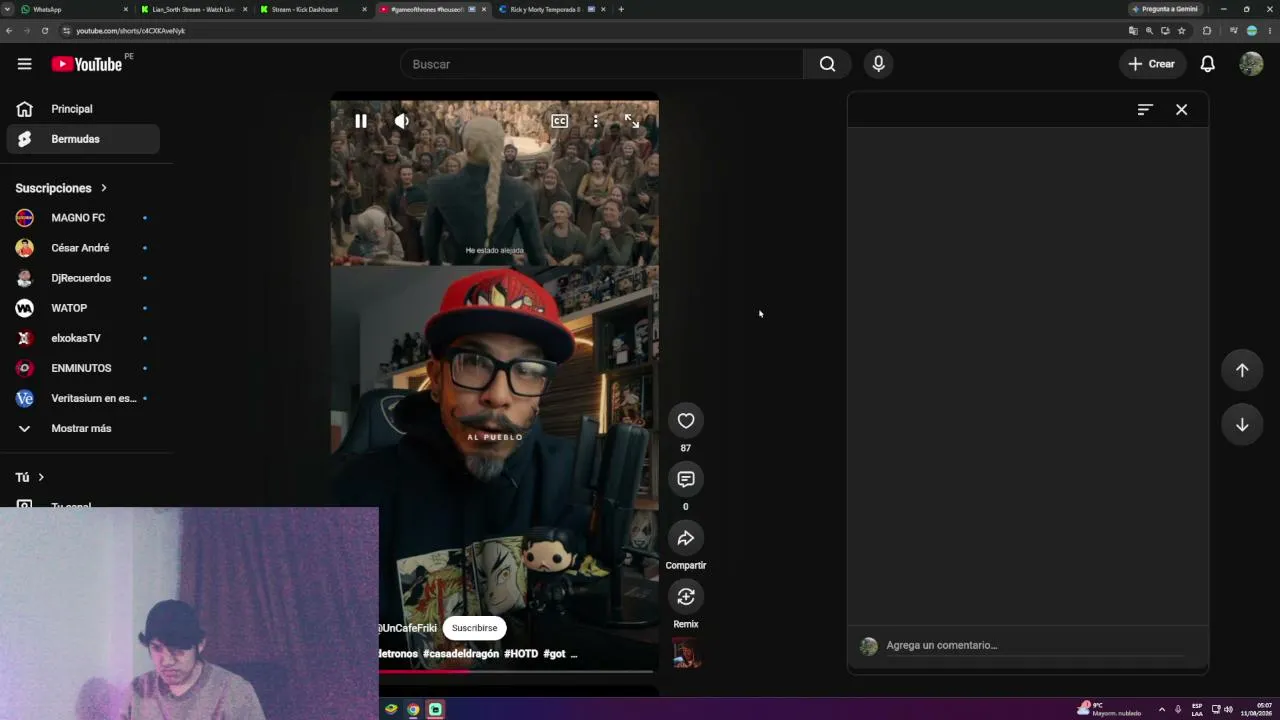Open the César André subscription
The image size is (1280, 720).
[83, 248]
